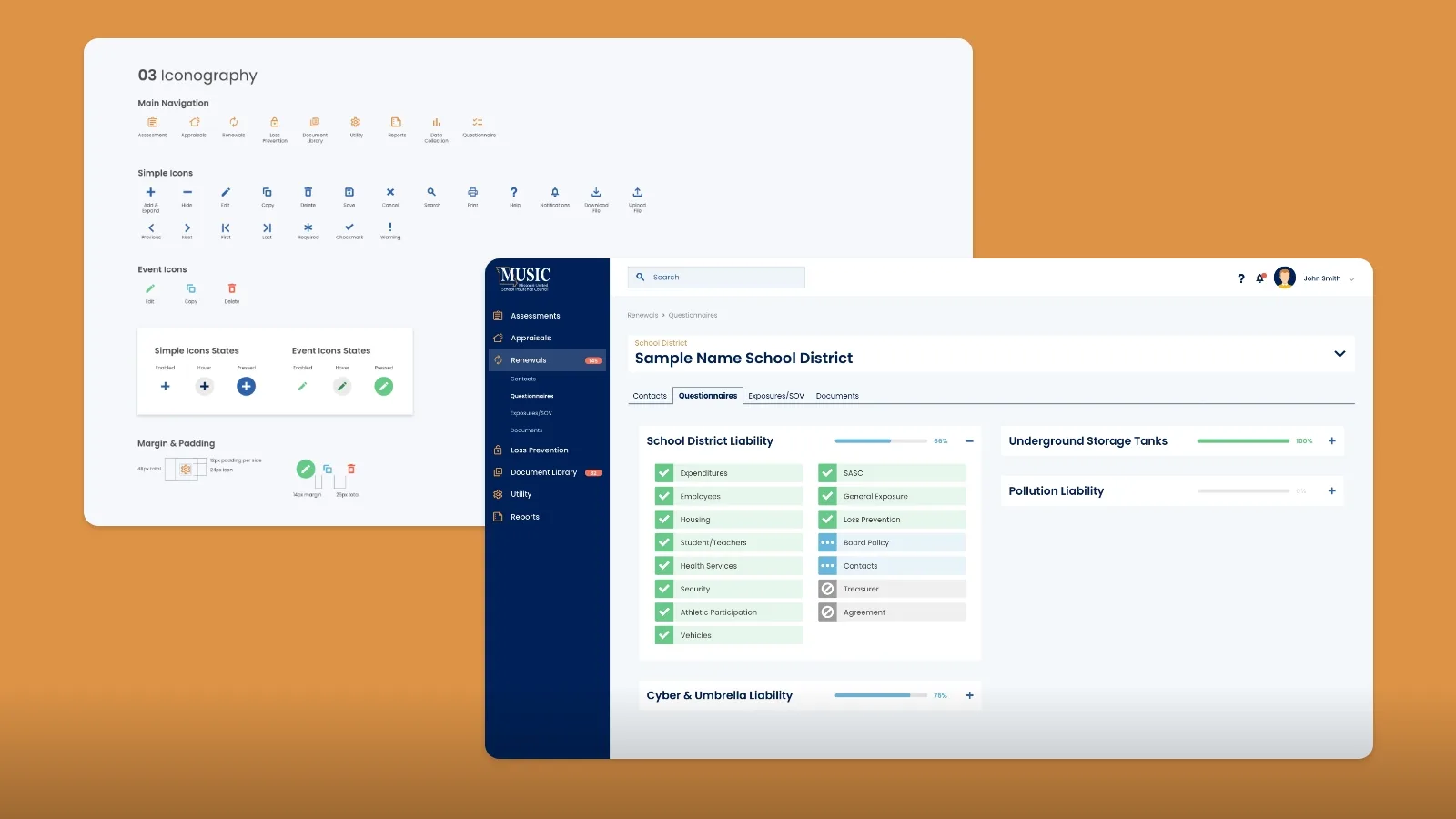Switch to the Exposures/SOV tab
This screenshot has height=819, width=1456.
(x=775, y=396)
